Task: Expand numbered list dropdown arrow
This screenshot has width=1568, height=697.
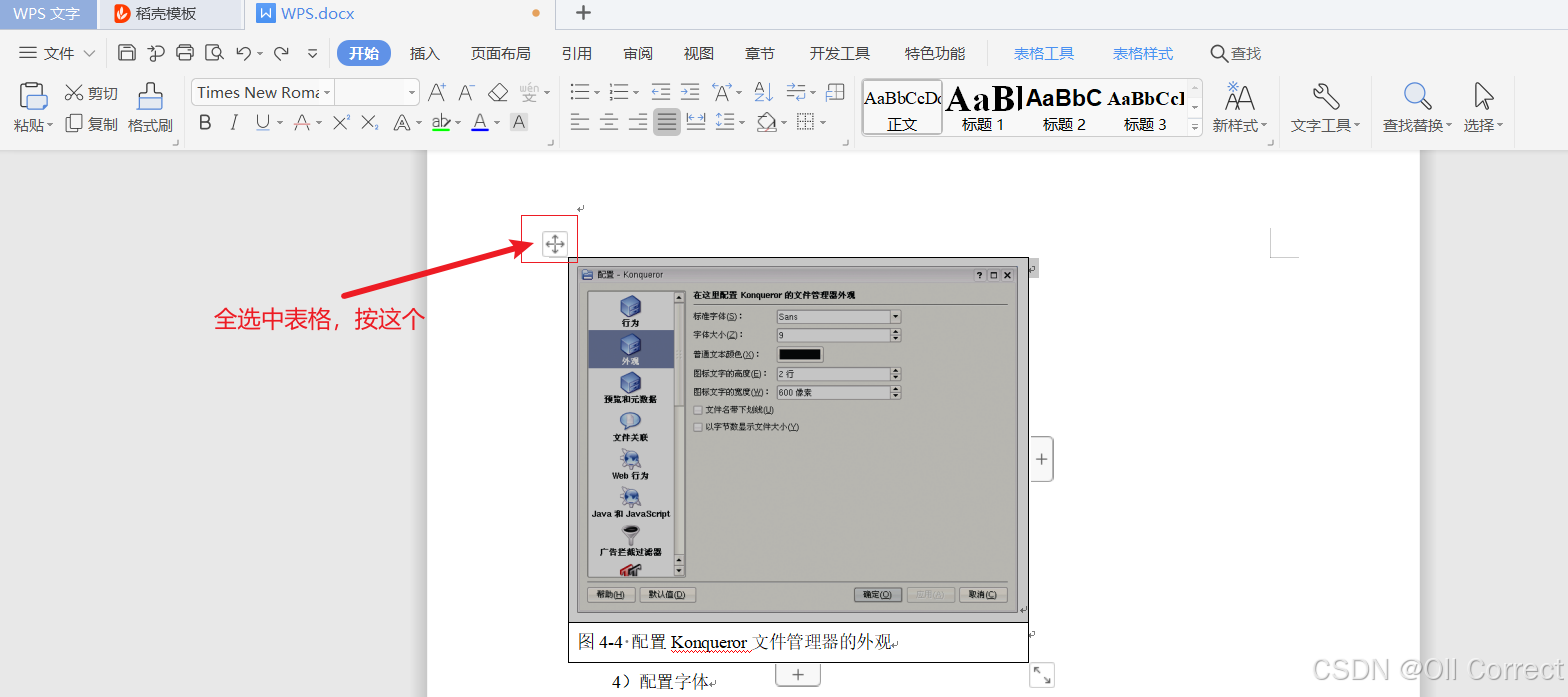Action: [636, 94]
